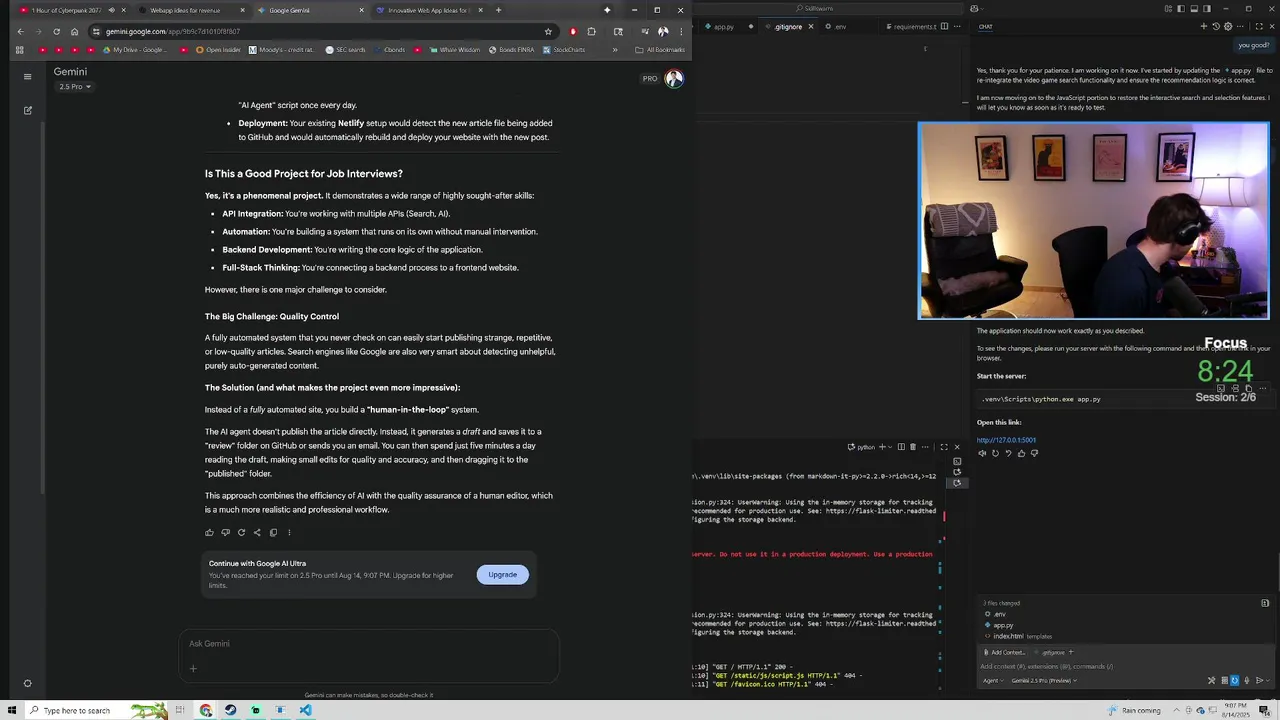The image size is (1280, 720).
Task: Maximize the terminal panel
Action: tap(943, 447)
